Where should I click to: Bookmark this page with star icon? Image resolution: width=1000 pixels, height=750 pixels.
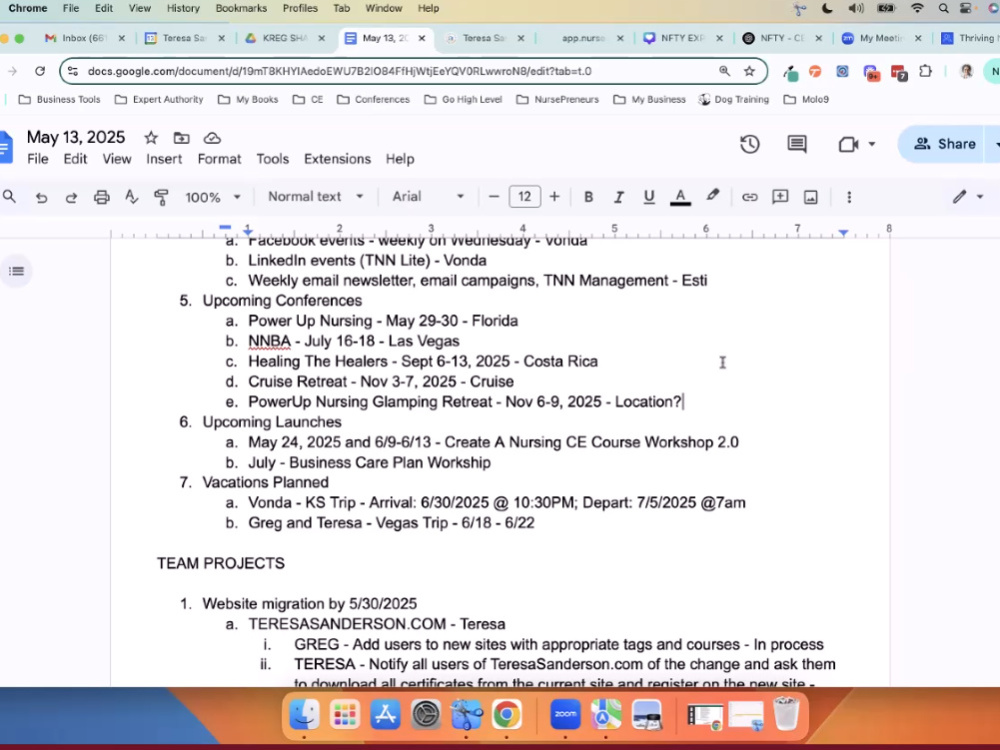click(x=749, y=71)
